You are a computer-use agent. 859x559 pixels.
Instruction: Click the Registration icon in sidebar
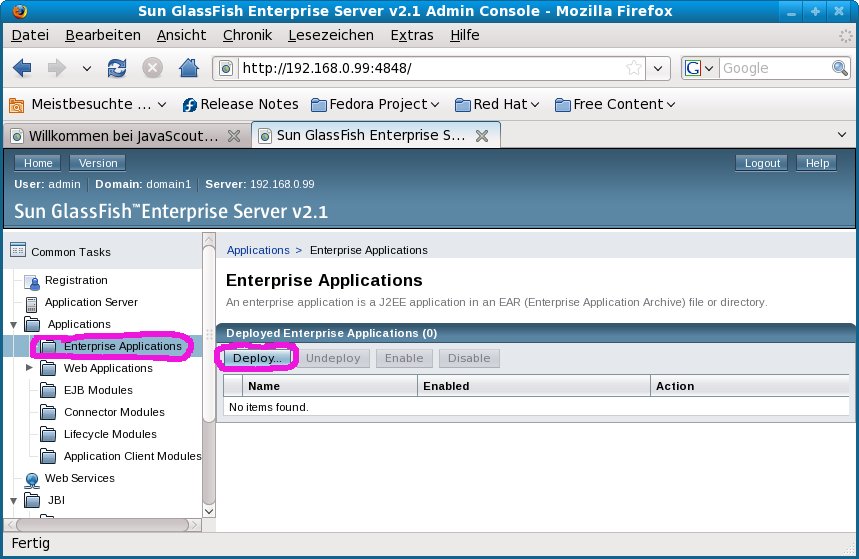(x=32, y=281)
